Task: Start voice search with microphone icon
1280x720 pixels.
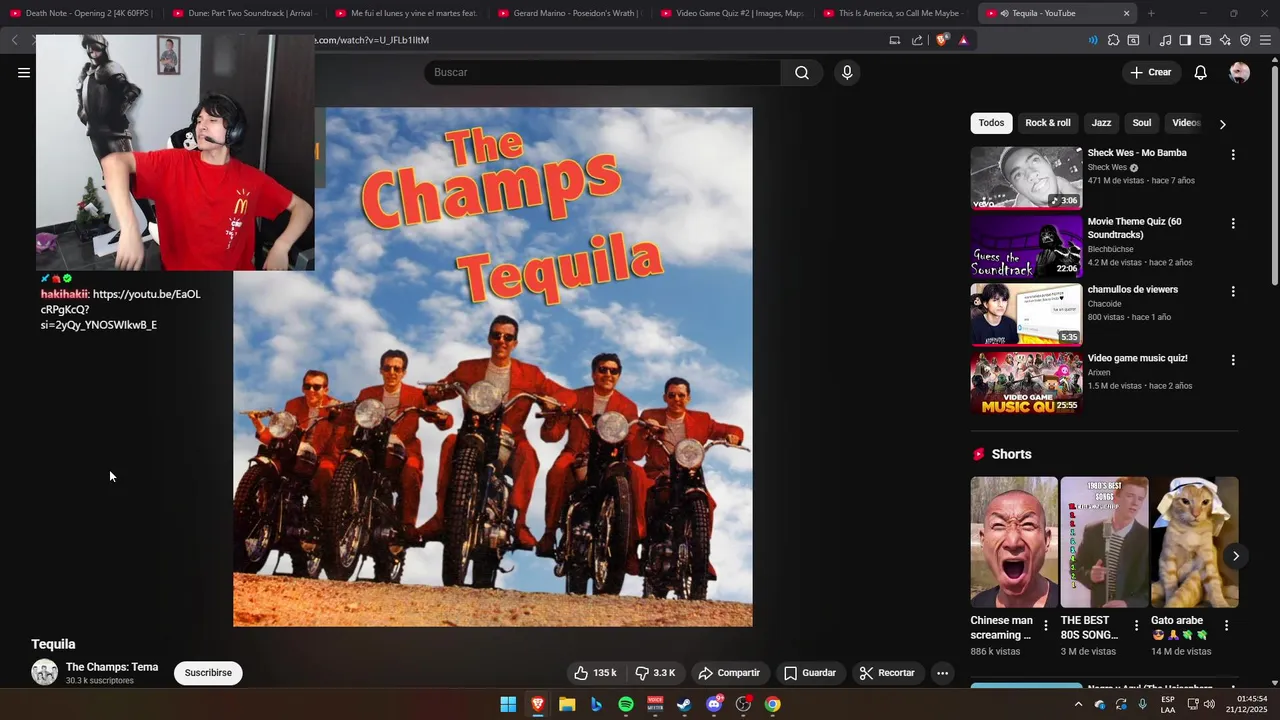Action: (x=847, y=72)
